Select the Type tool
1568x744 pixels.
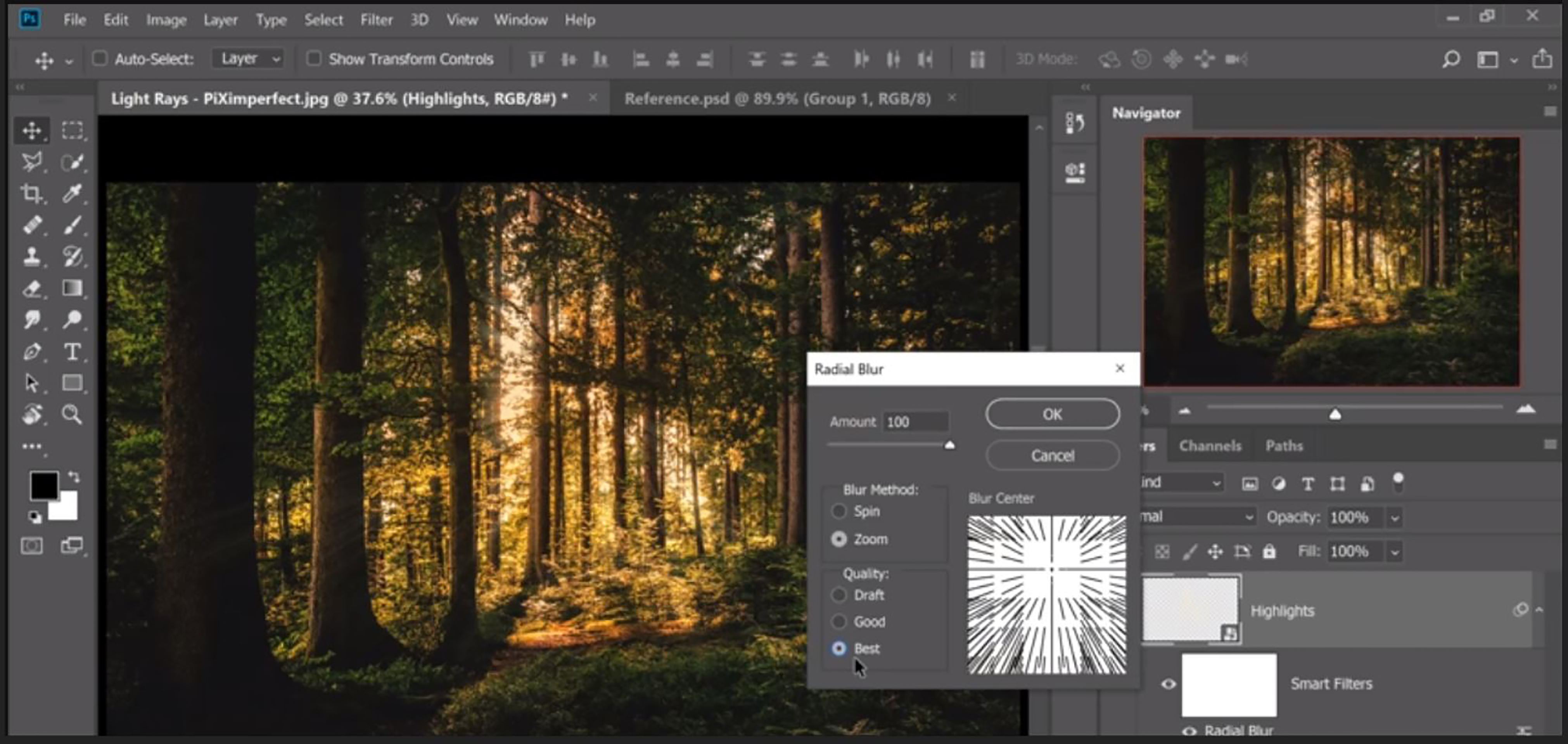[73, 351]
